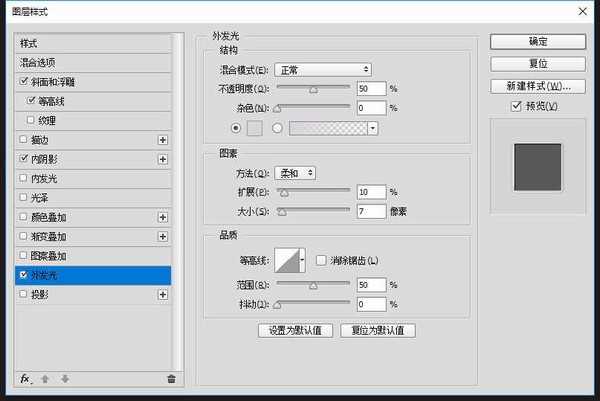Toggle the 外发光 checkbox

point(23,275)
